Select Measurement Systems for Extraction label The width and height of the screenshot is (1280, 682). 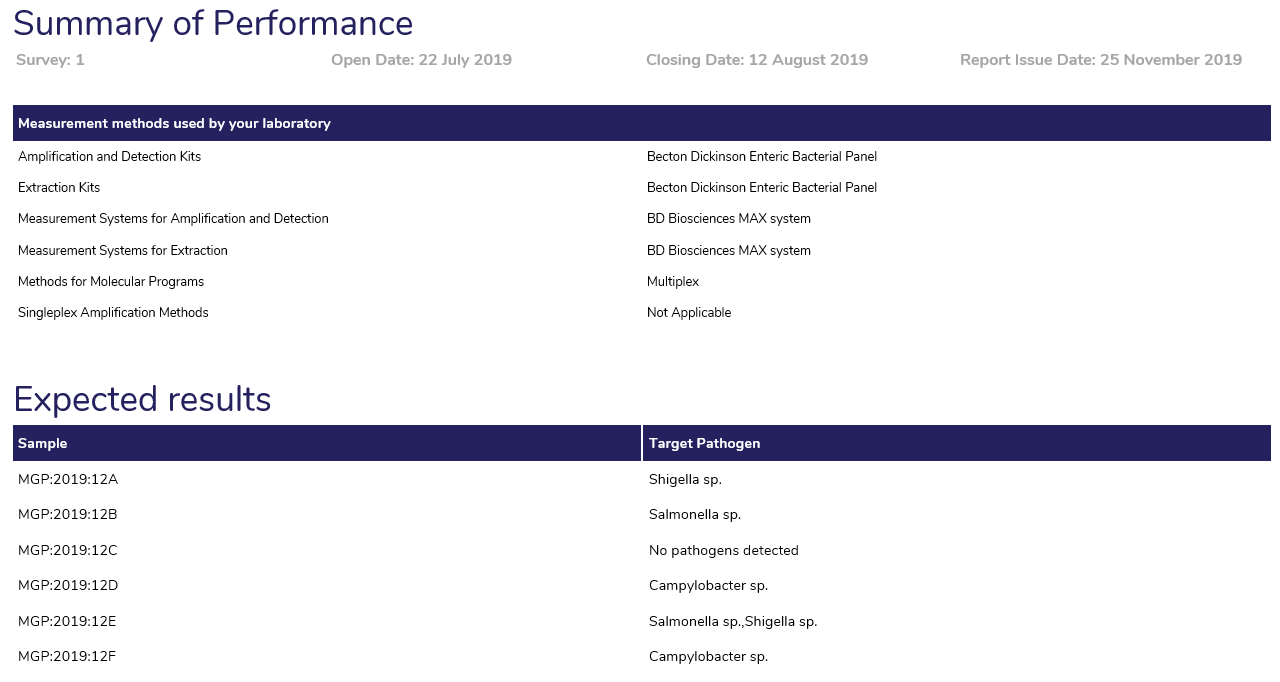(x=123, y=251)
